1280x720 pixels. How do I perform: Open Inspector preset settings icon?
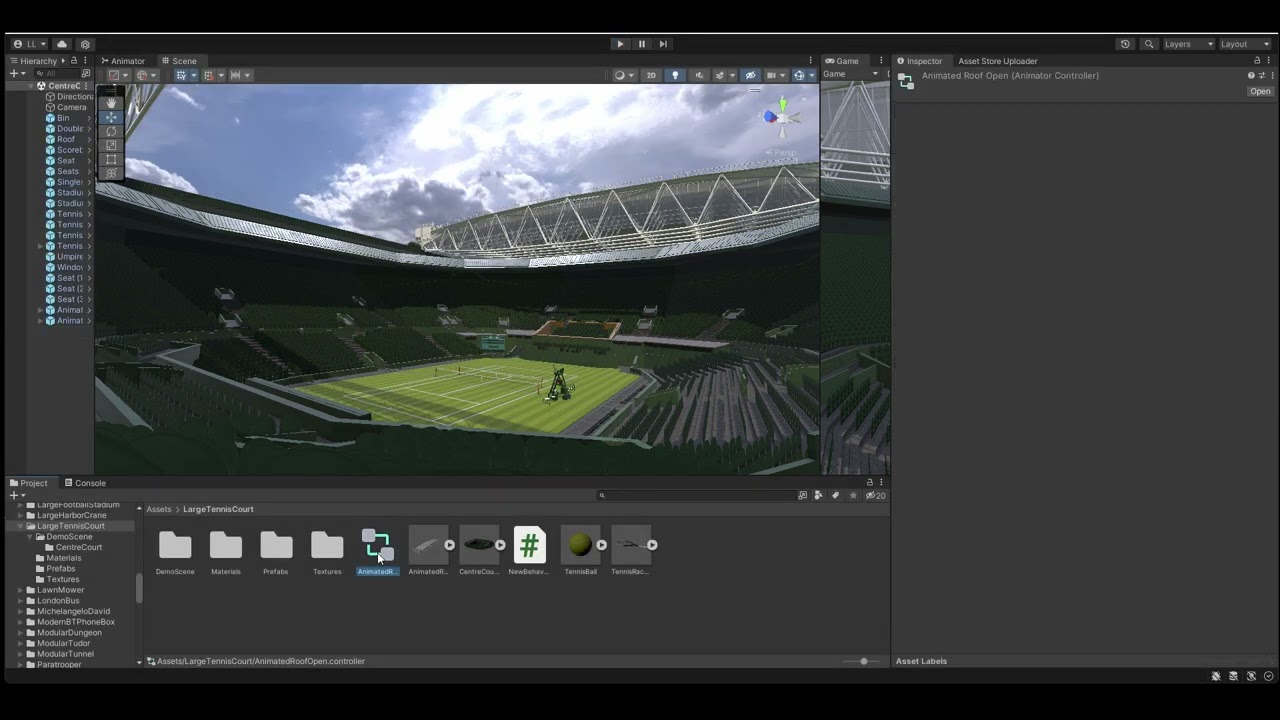[x=1261, y=76]
